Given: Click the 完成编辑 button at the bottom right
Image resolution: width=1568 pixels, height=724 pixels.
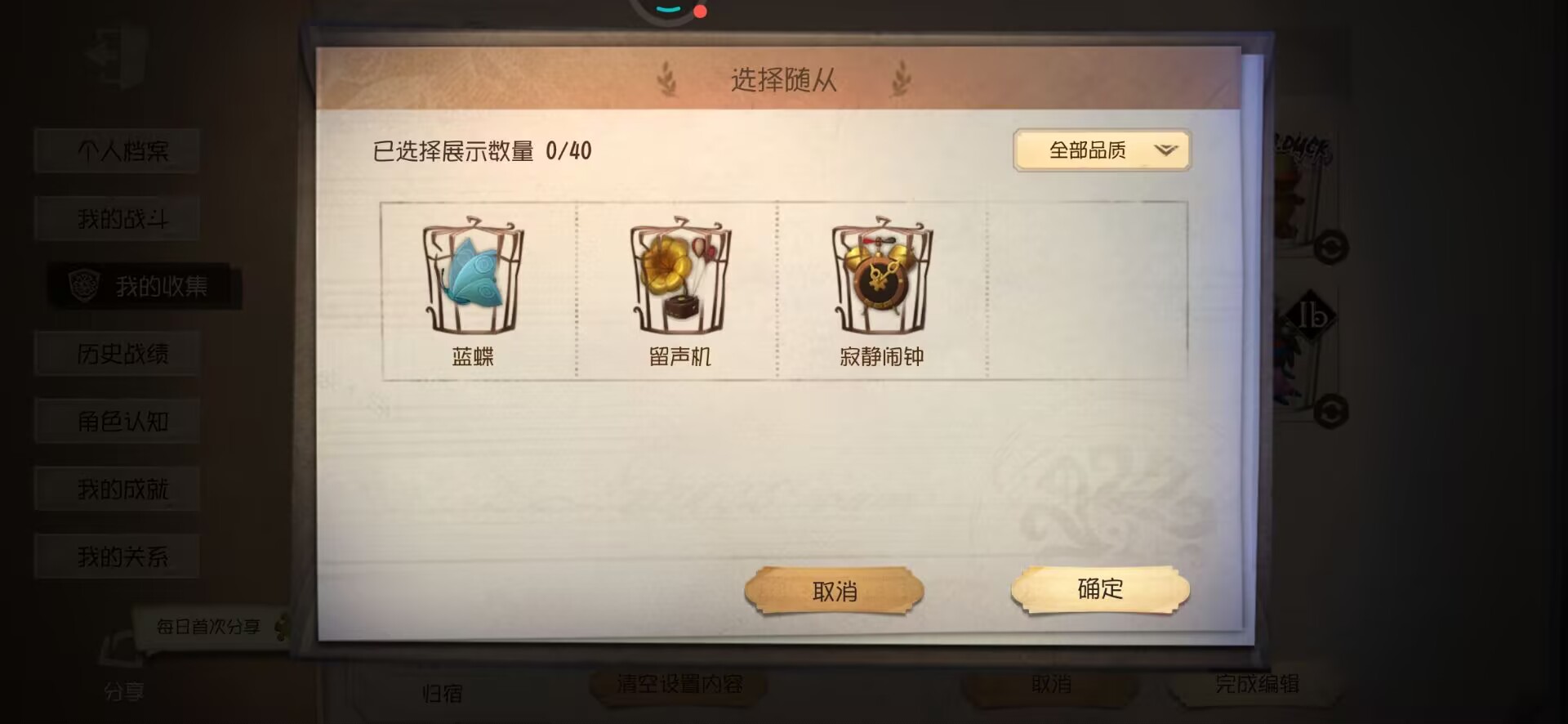Looking at the screenshot, I should tap(1257, 684).
